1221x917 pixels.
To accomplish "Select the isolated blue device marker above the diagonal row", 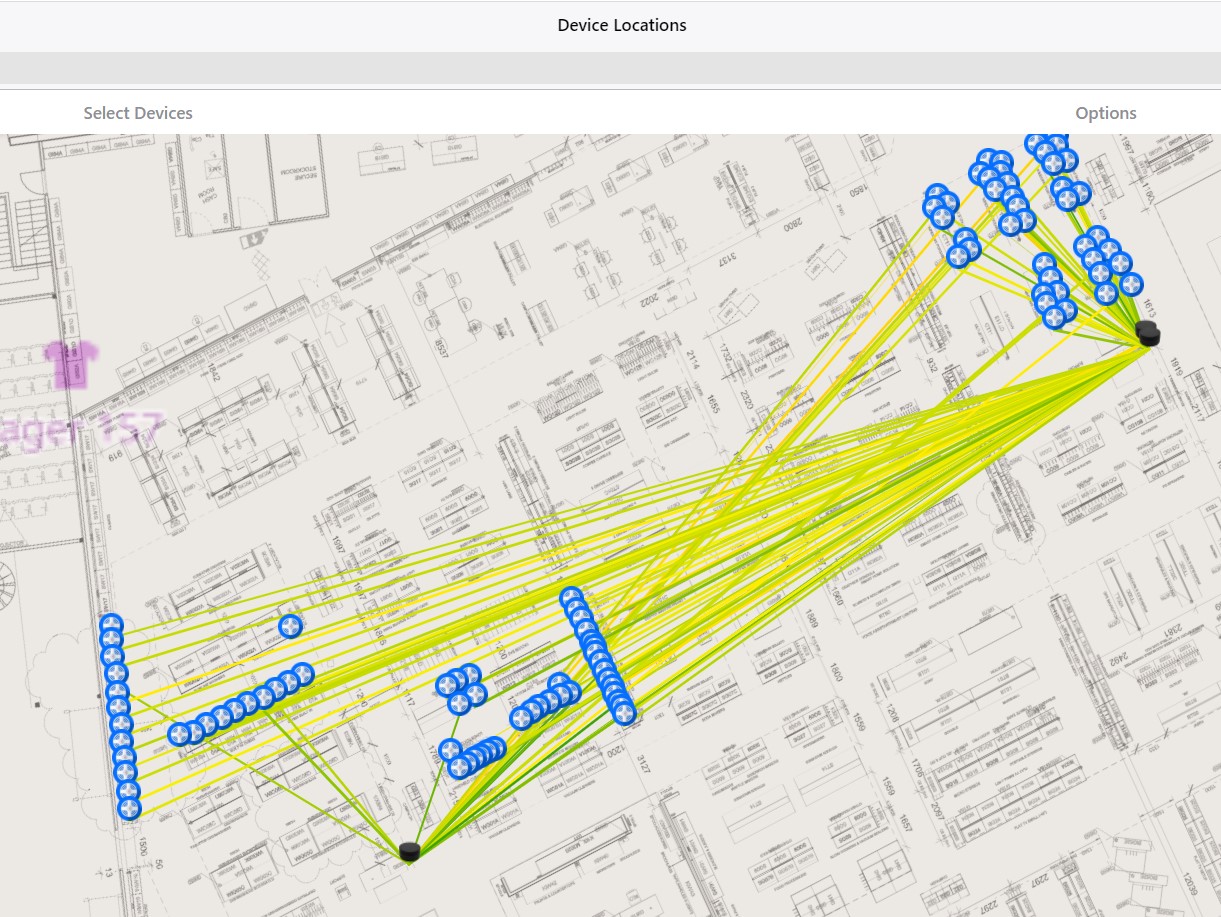I will 290,627.
